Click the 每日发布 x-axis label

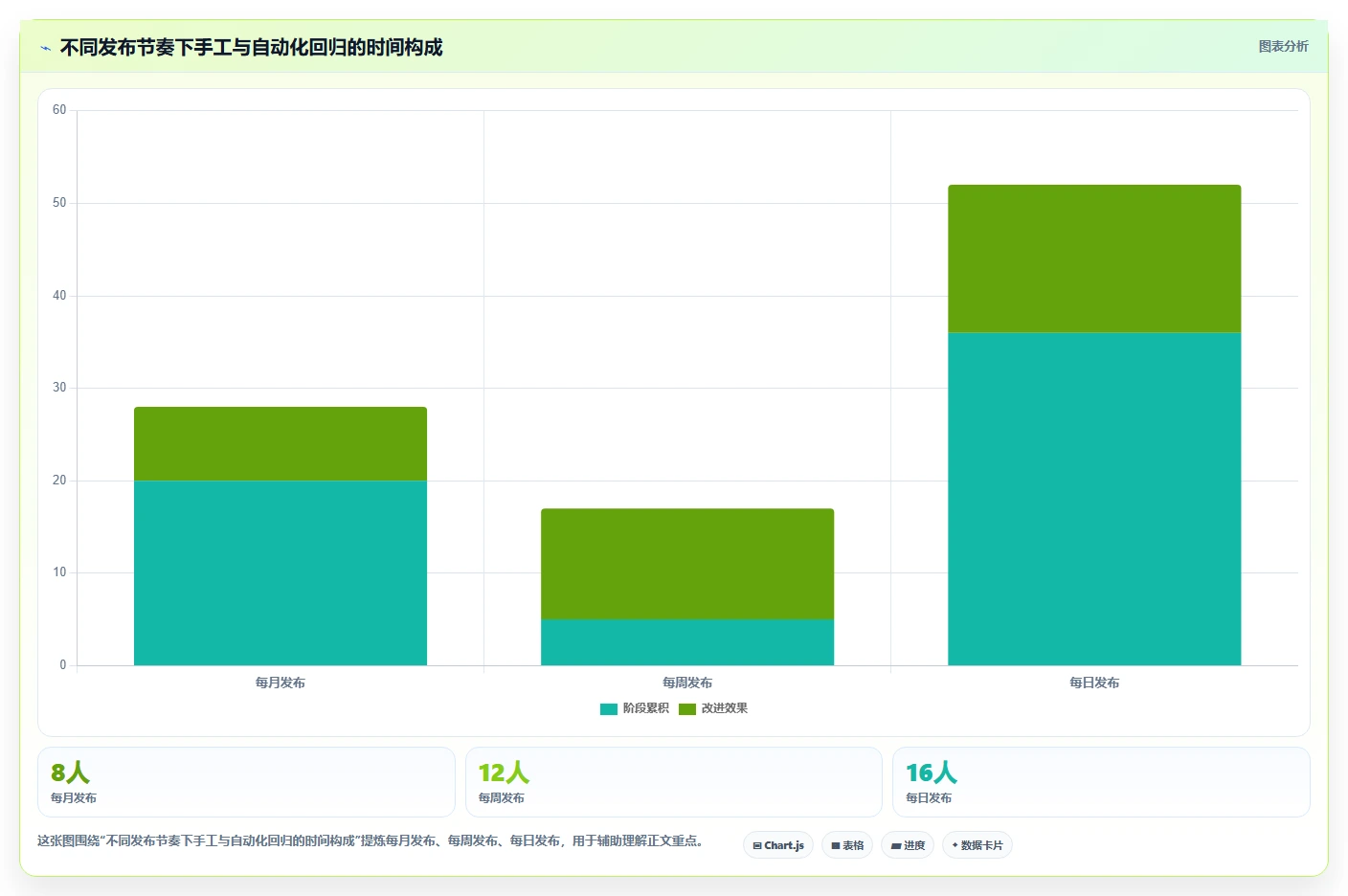pos(1094,683)
